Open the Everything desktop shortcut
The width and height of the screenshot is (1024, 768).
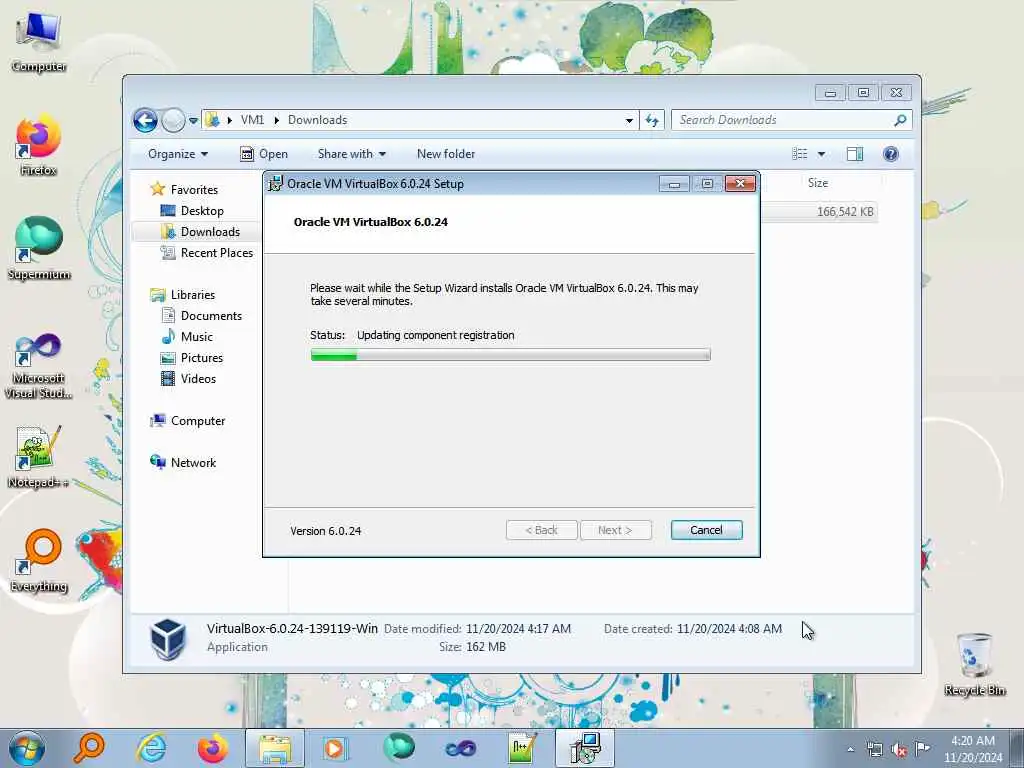click(39, 560)
